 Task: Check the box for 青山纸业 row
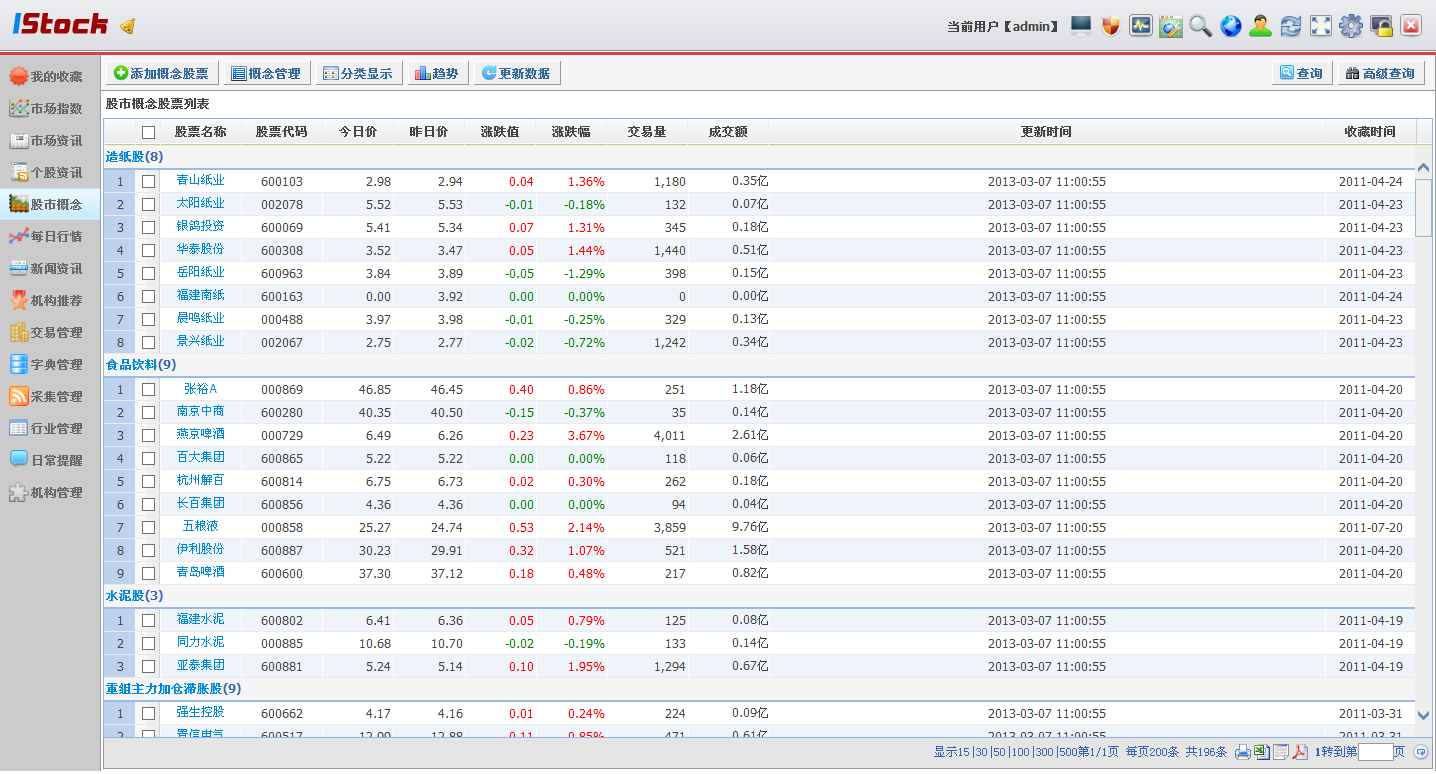148,182
